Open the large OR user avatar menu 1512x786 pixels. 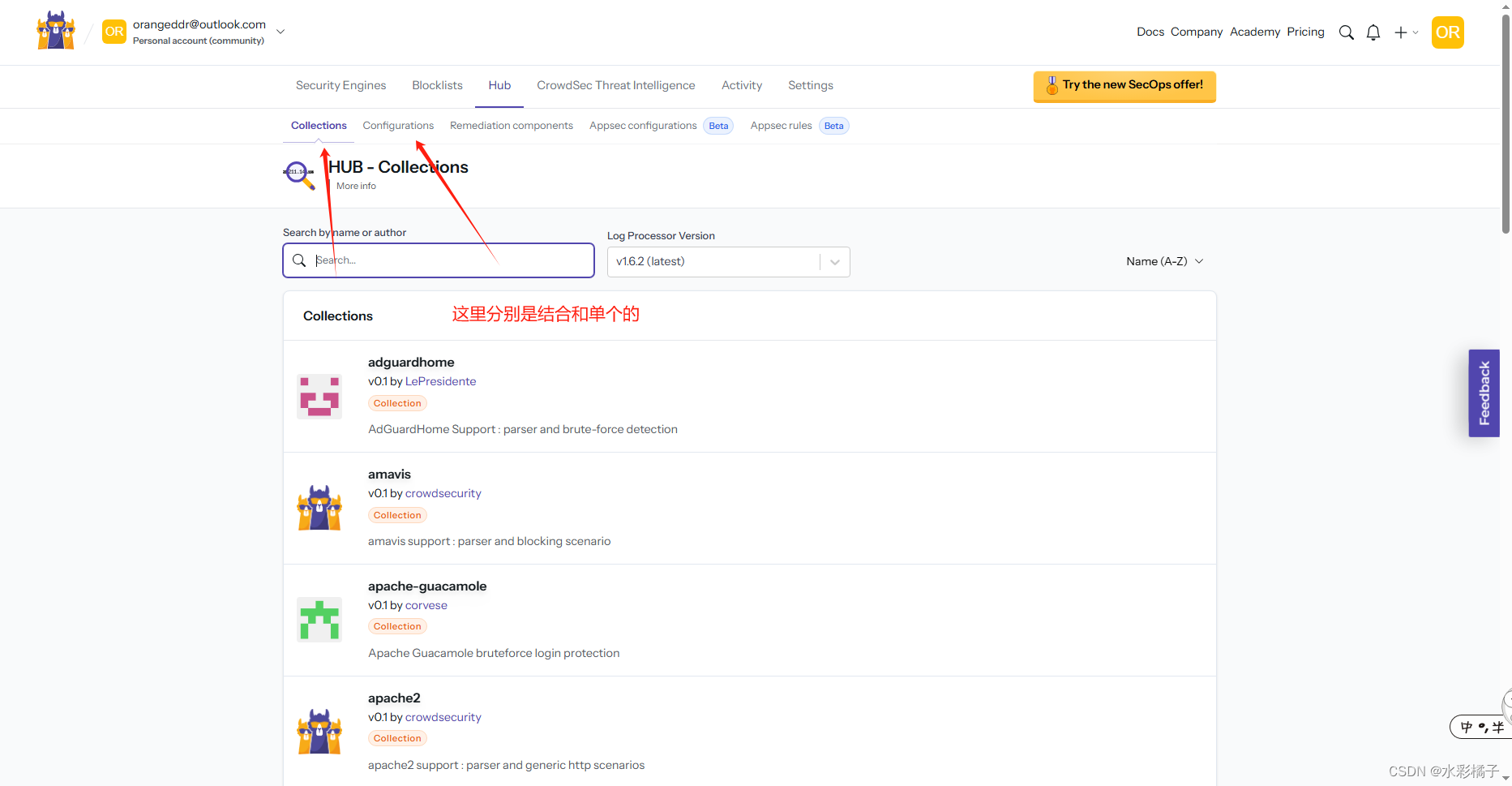[1447, 32]
